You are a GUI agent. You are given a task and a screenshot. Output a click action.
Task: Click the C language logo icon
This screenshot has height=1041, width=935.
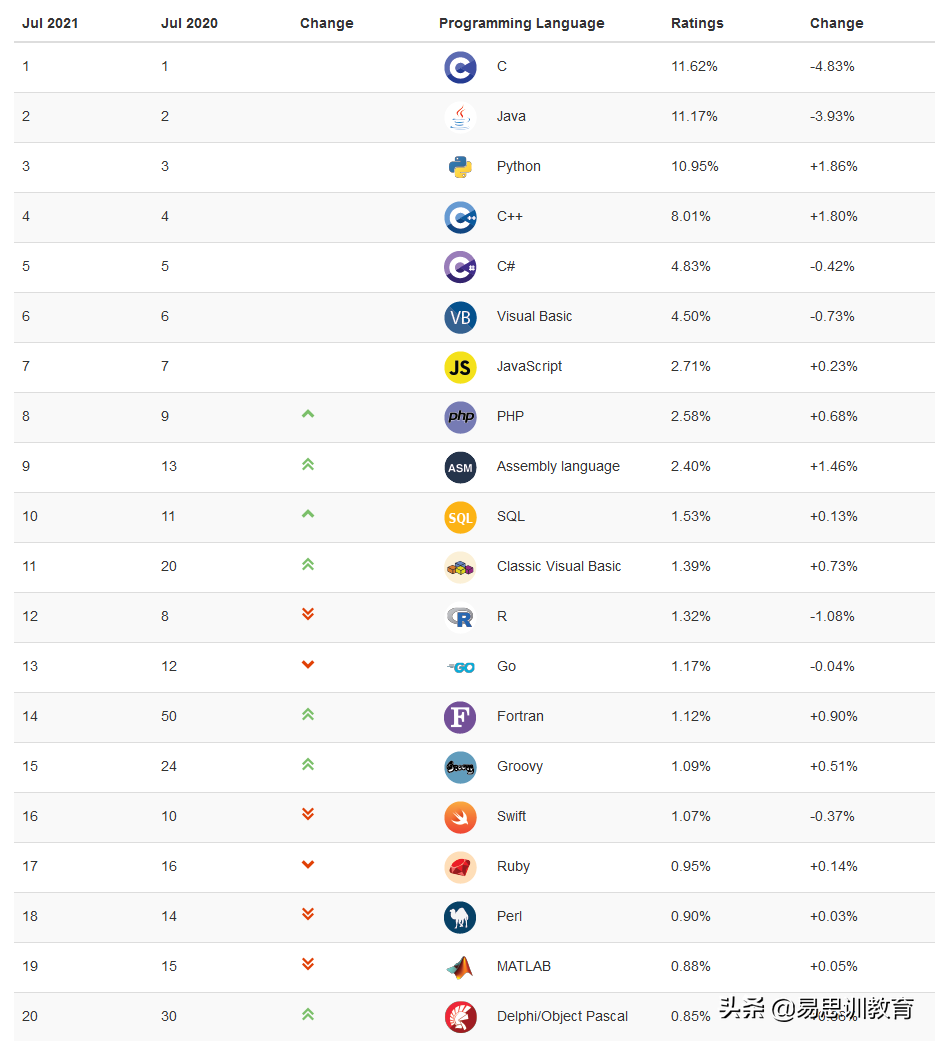pos(460,67)
